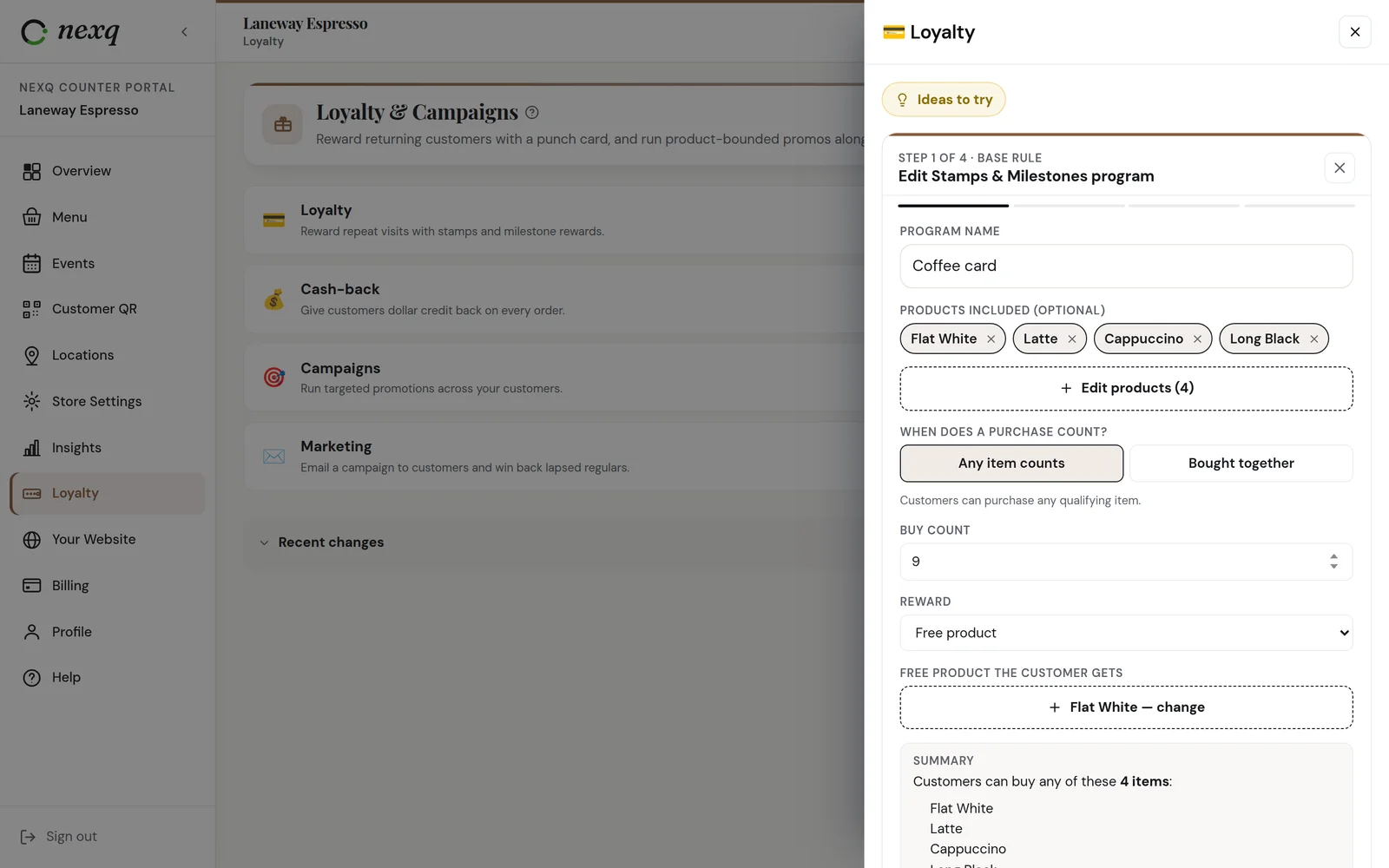The height and width of the screenshot is (868, 1389).
Task: Open the Marketing card row
Action: (554, 457)
